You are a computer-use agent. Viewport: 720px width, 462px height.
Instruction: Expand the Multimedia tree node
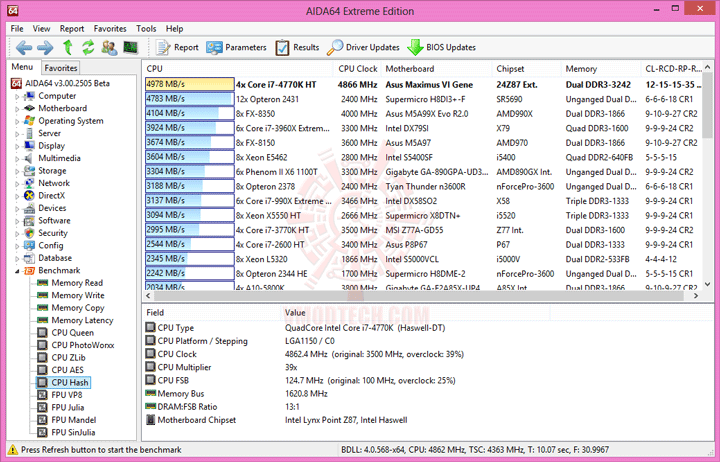pos(17,158)
